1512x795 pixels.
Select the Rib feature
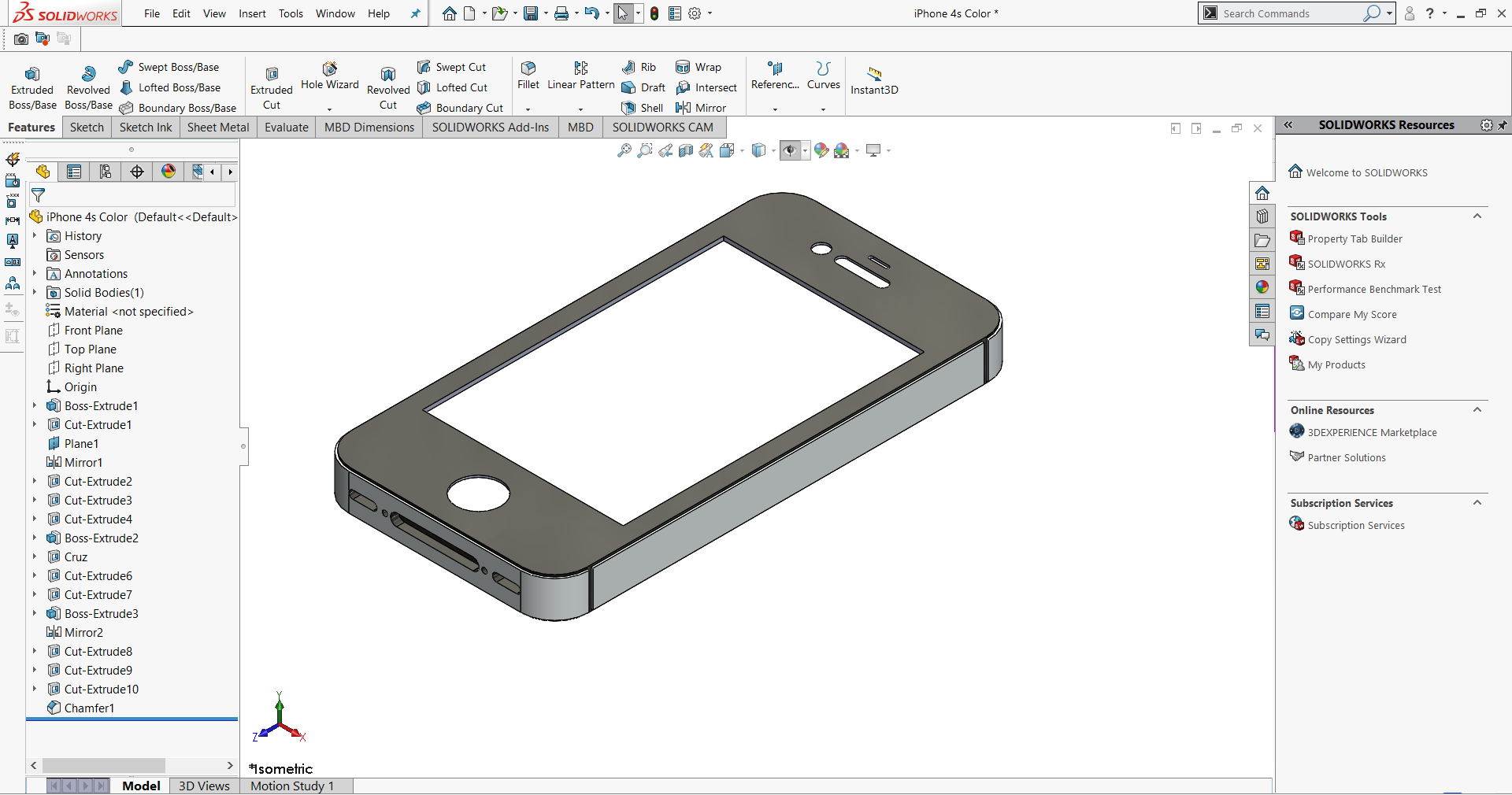pos(639,67)
